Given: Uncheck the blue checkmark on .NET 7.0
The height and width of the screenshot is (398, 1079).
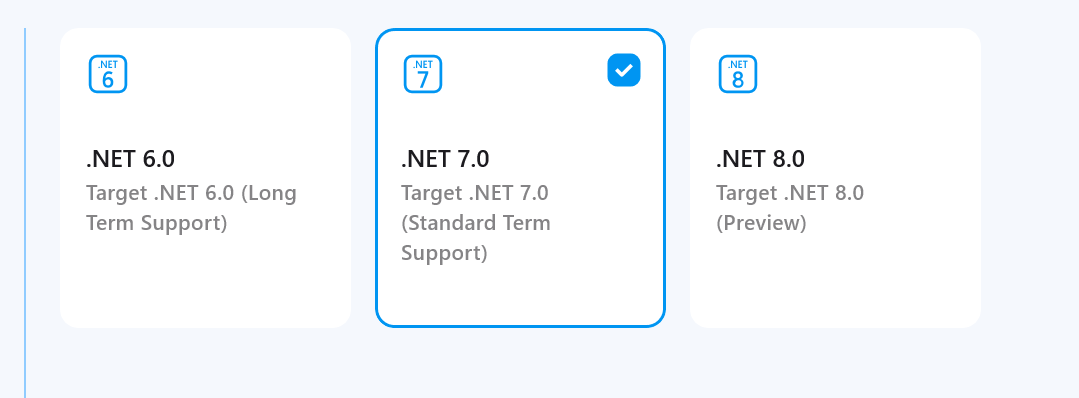Looking at the screenshot, I should 624,70.
